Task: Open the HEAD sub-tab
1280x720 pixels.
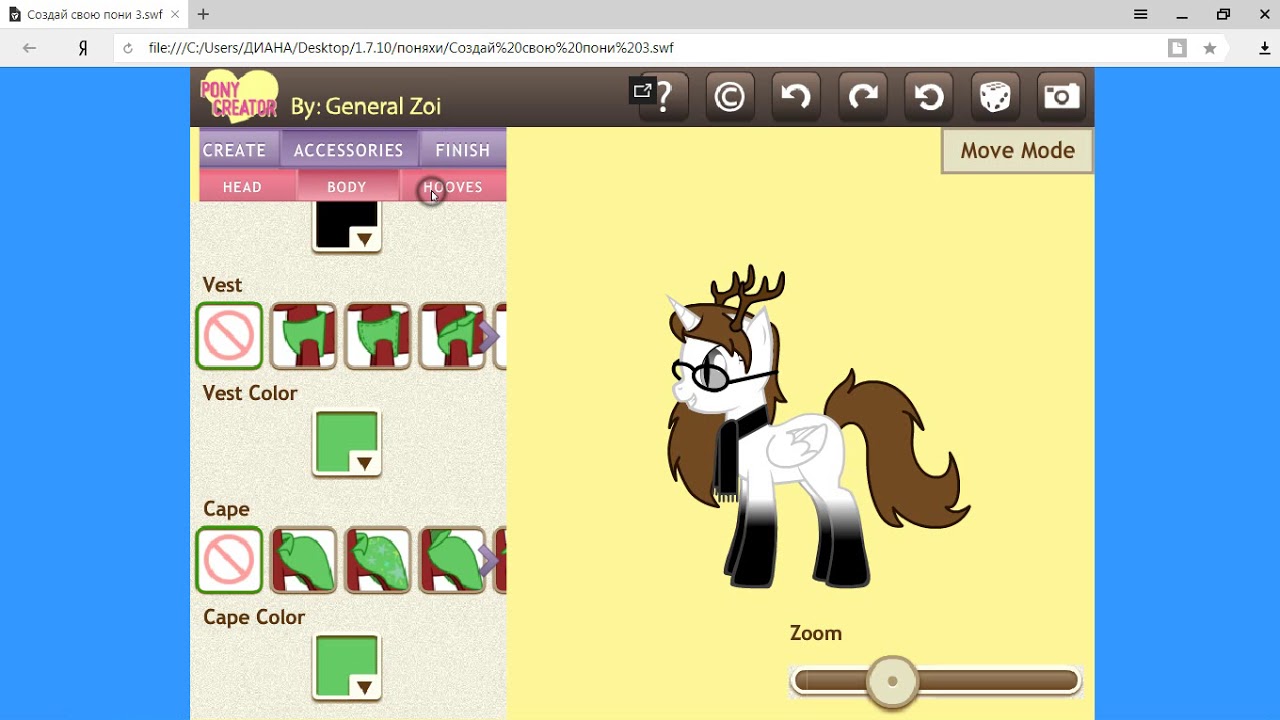Action: pos(243,187)
